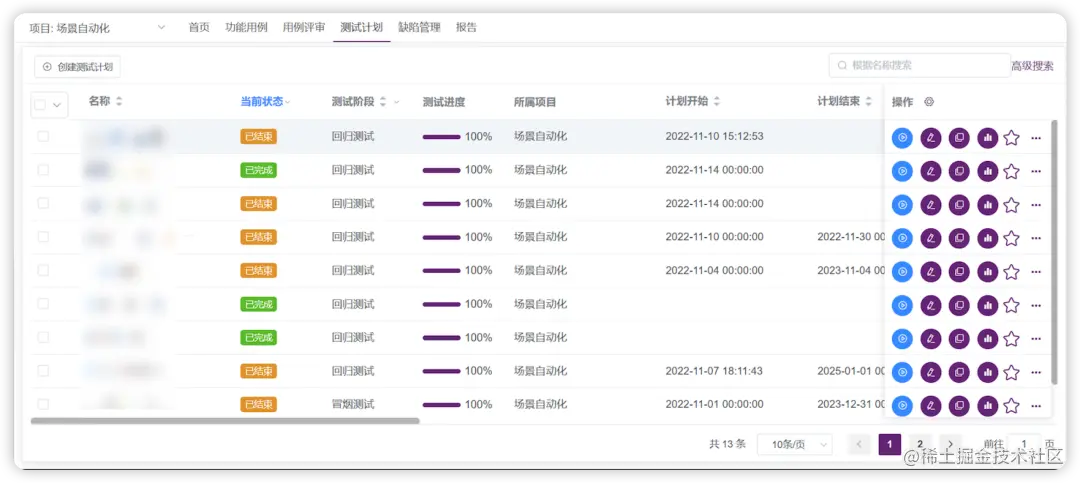
Task: View report of plan starting 2022-11-07 18:11:43
Action: (x=988, y=372)
